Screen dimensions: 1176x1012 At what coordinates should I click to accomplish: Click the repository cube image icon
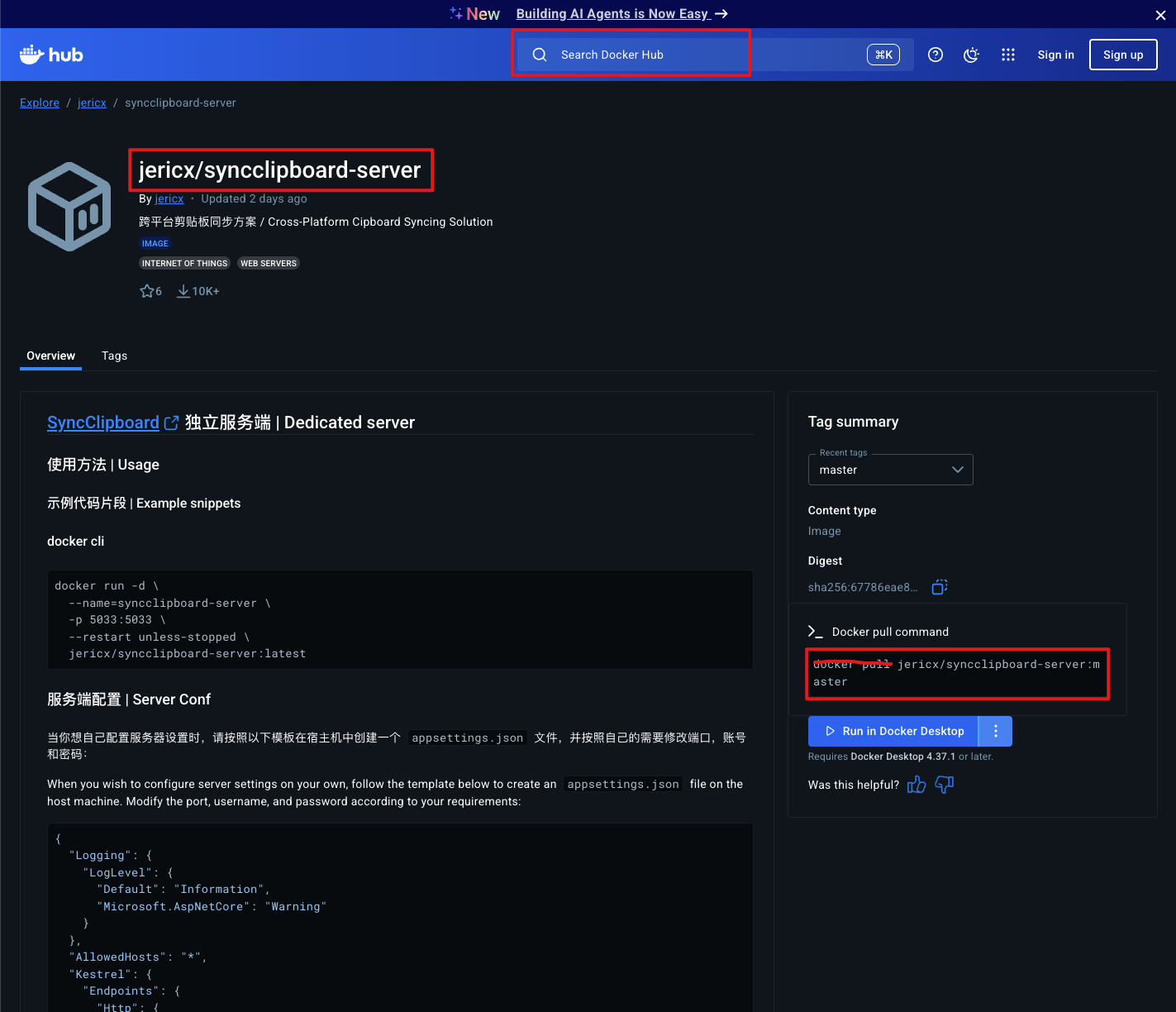(x=69, y=207)
